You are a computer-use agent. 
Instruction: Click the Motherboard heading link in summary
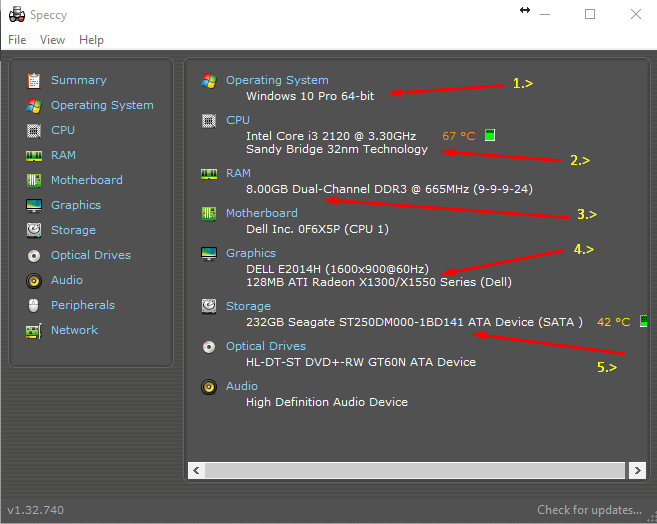[262, 213]
